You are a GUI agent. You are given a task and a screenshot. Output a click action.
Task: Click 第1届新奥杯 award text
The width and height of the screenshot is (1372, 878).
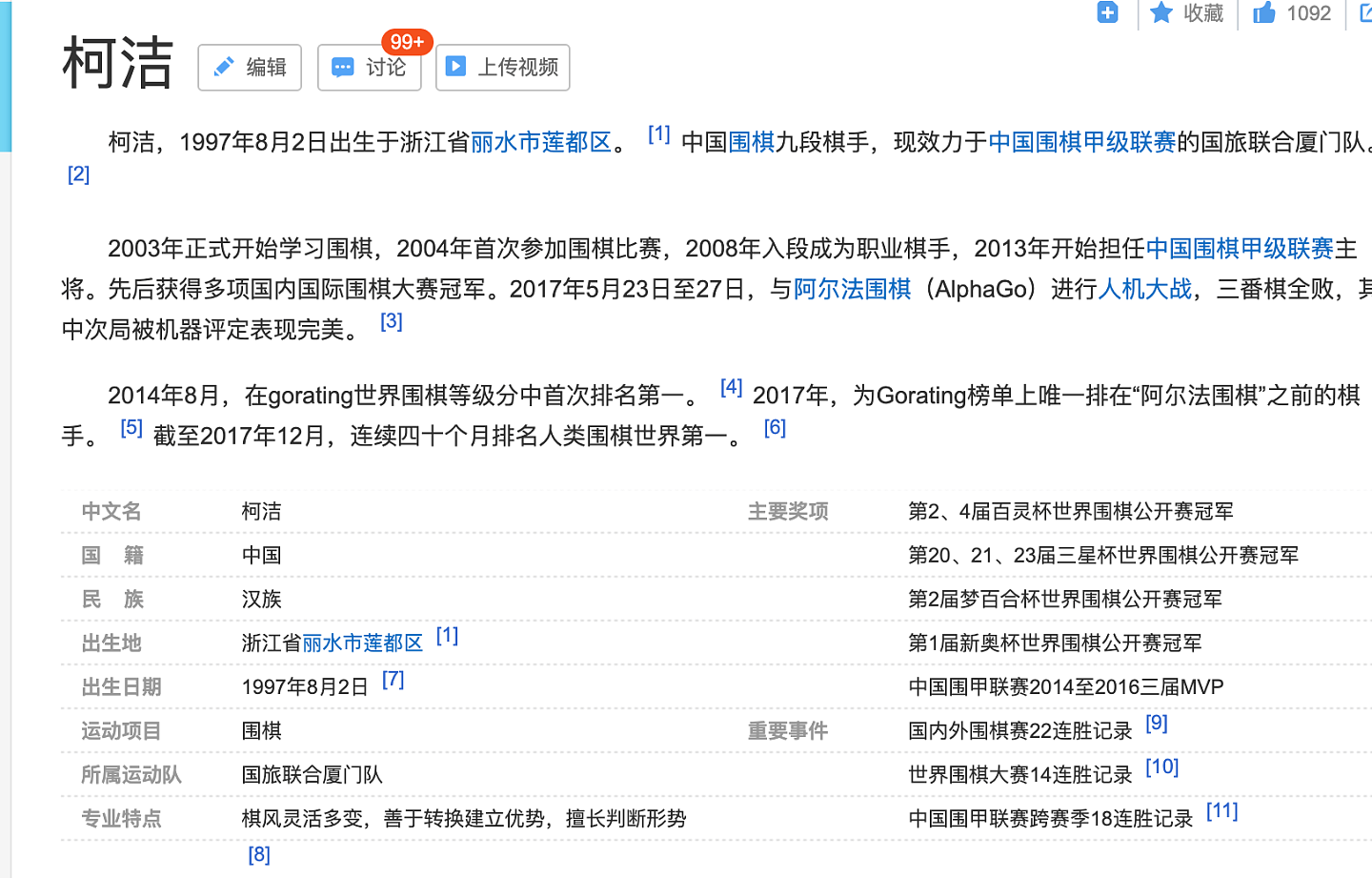[1055, 643]
